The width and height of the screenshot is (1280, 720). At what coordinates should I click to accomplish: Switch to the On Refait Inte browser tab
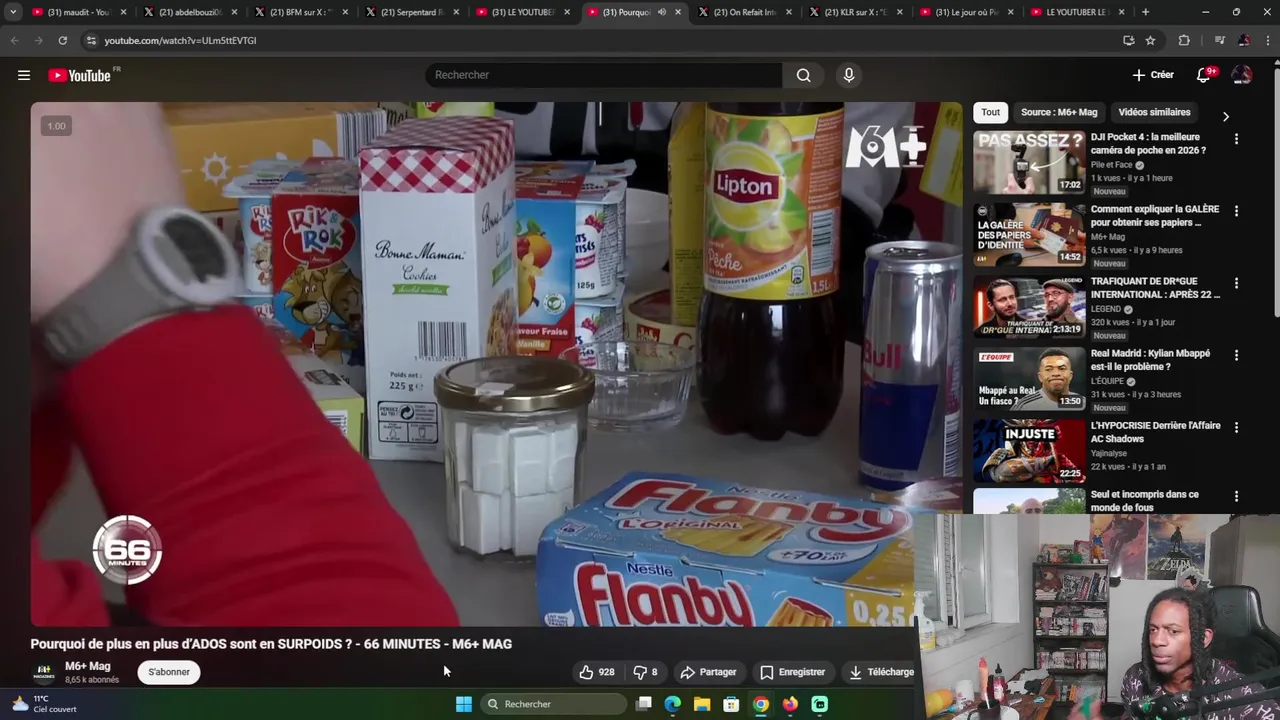[x=744, y=12]
